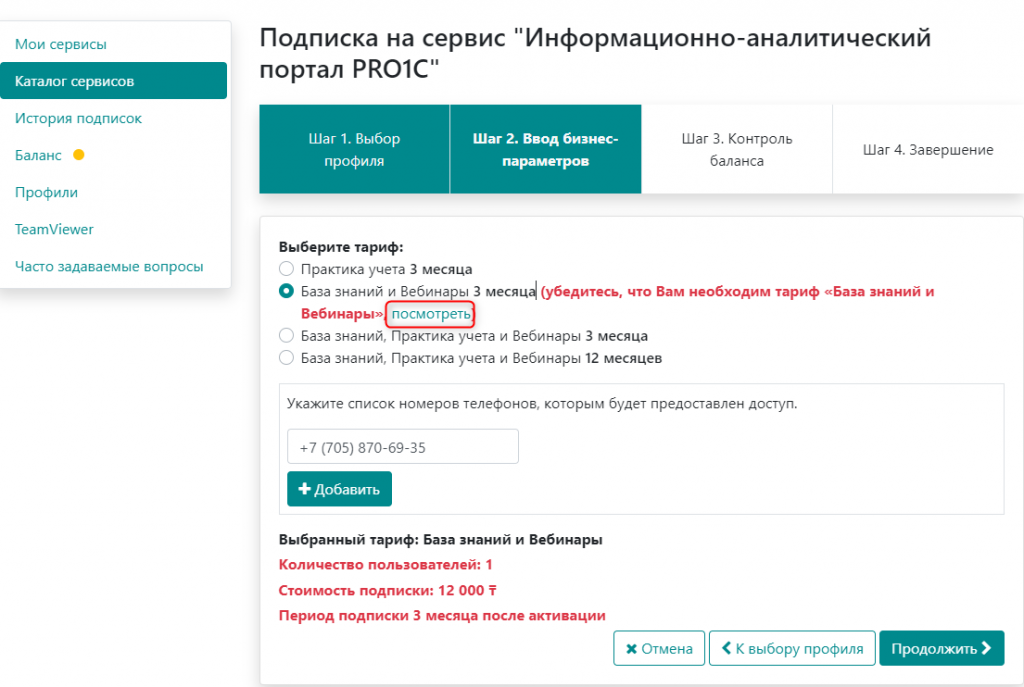Click the Продолжить button
1024x687 pixels.
click(942, 648)
